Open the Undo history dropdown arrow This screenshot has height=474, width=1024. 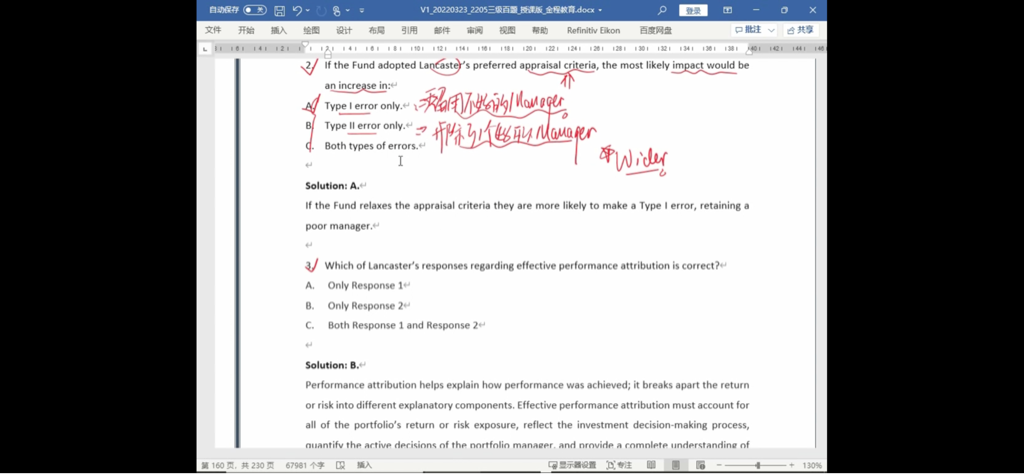308,10
